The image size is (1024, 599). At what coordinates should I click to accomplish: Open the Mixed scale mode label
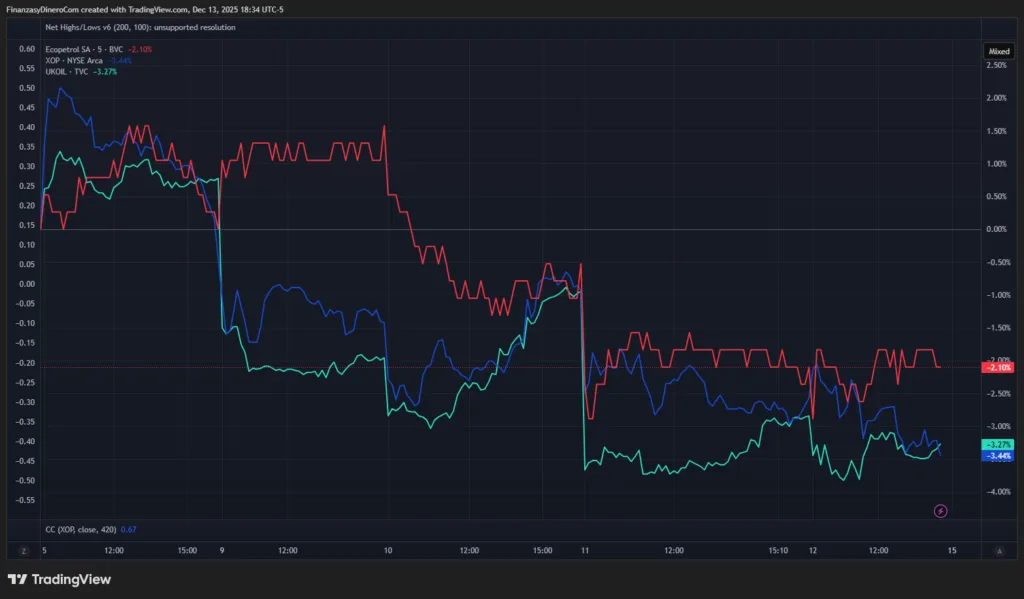[x=998, y=49]
